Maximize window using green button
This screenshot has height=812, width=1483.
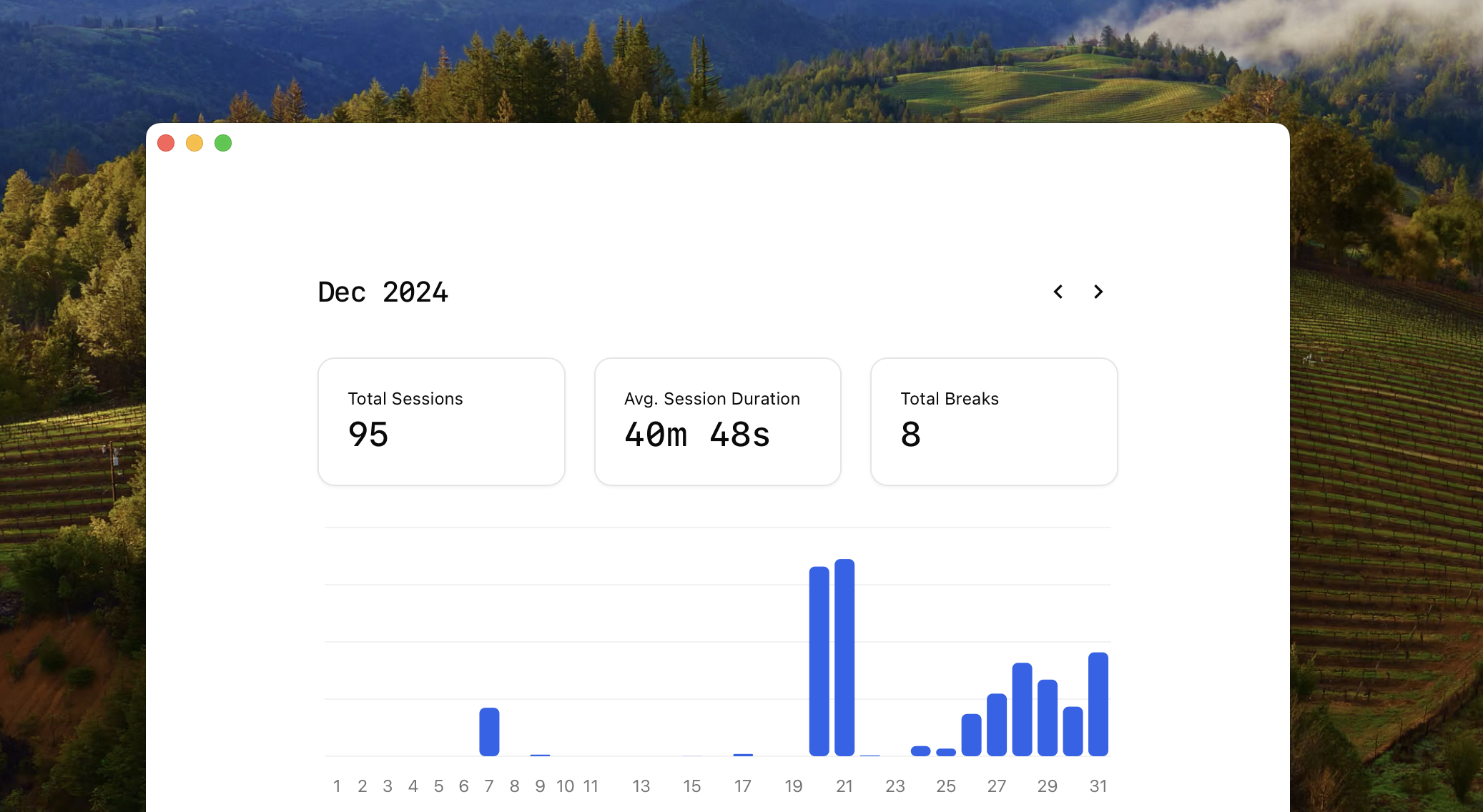[x=223, y=143]
